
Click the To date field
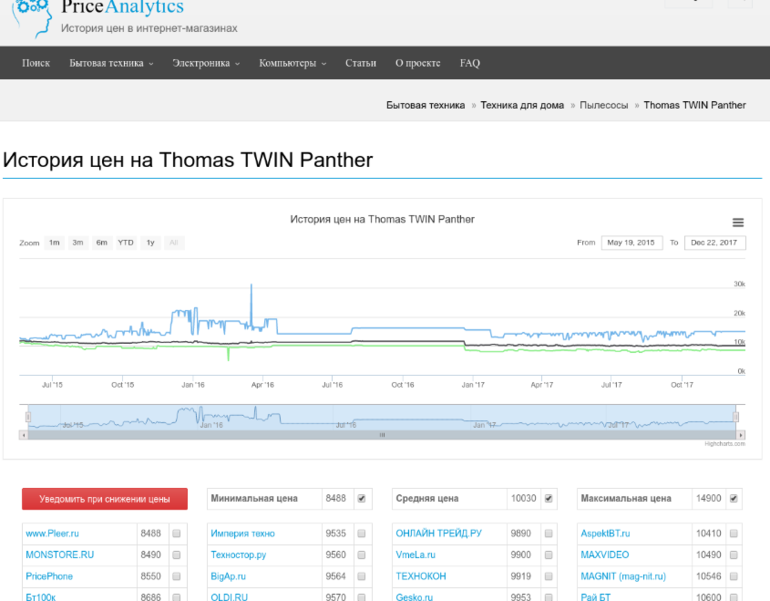pos(715,243)
